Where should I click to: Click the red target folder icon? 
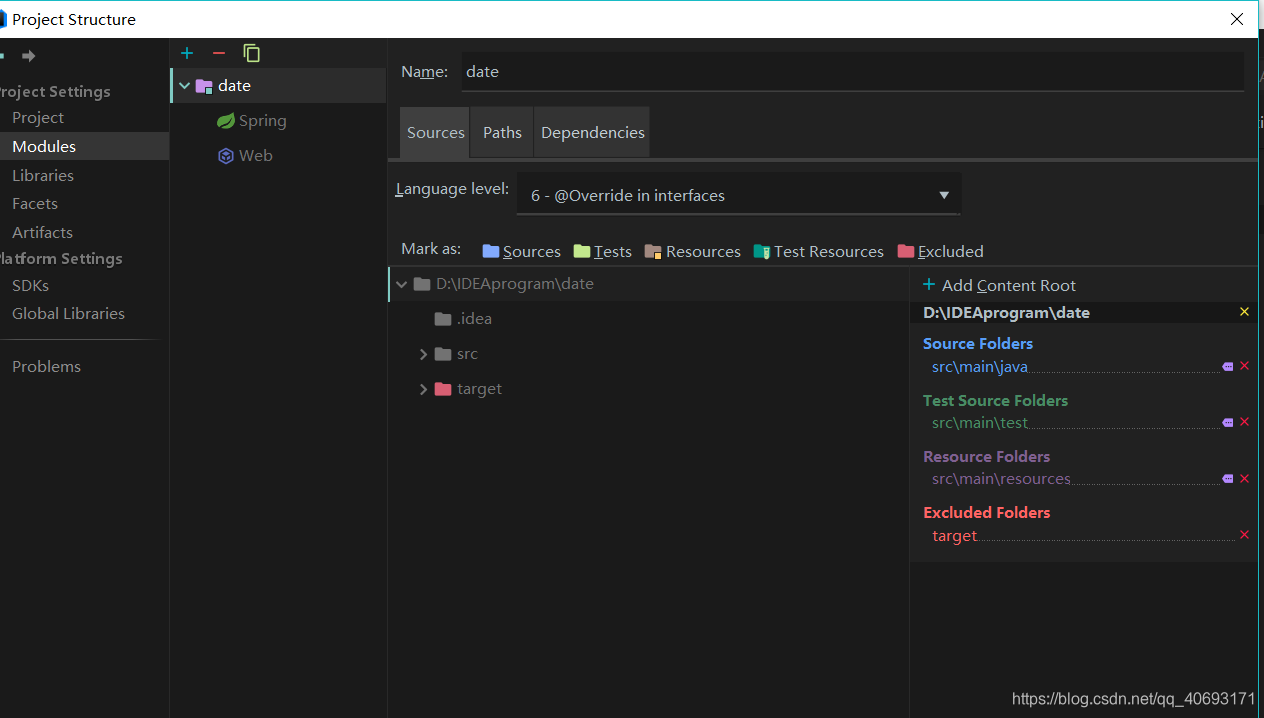443,389
